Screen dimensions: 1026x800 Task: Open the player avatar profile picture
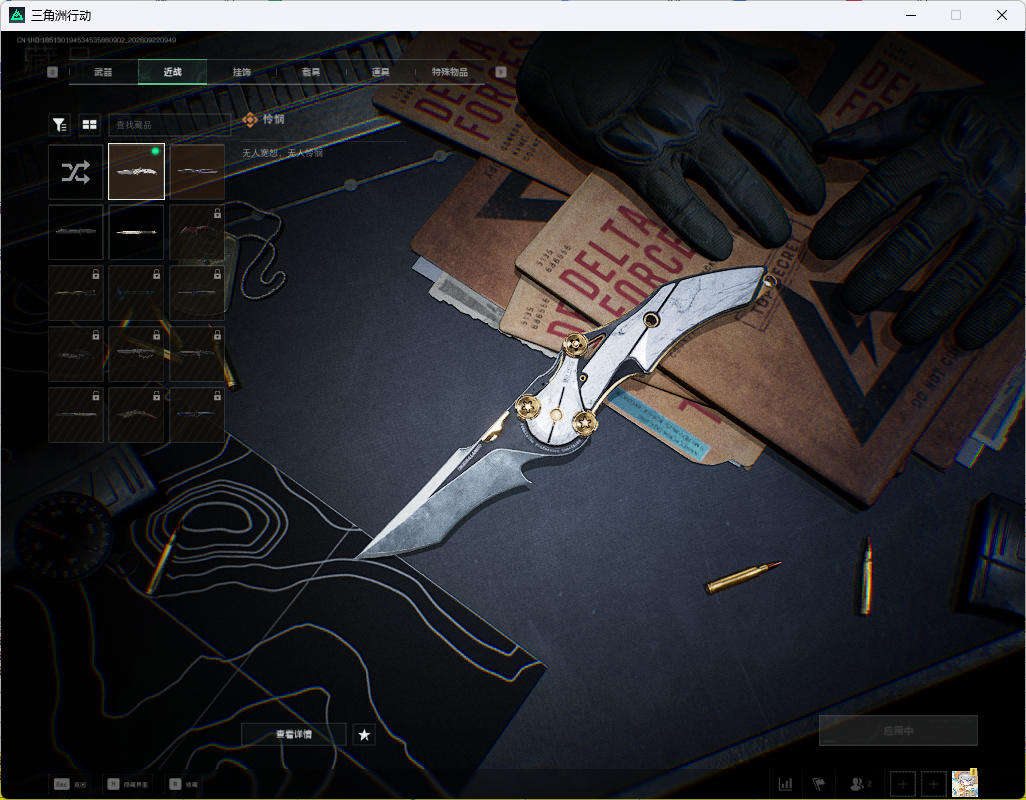[x=964, y=783]
